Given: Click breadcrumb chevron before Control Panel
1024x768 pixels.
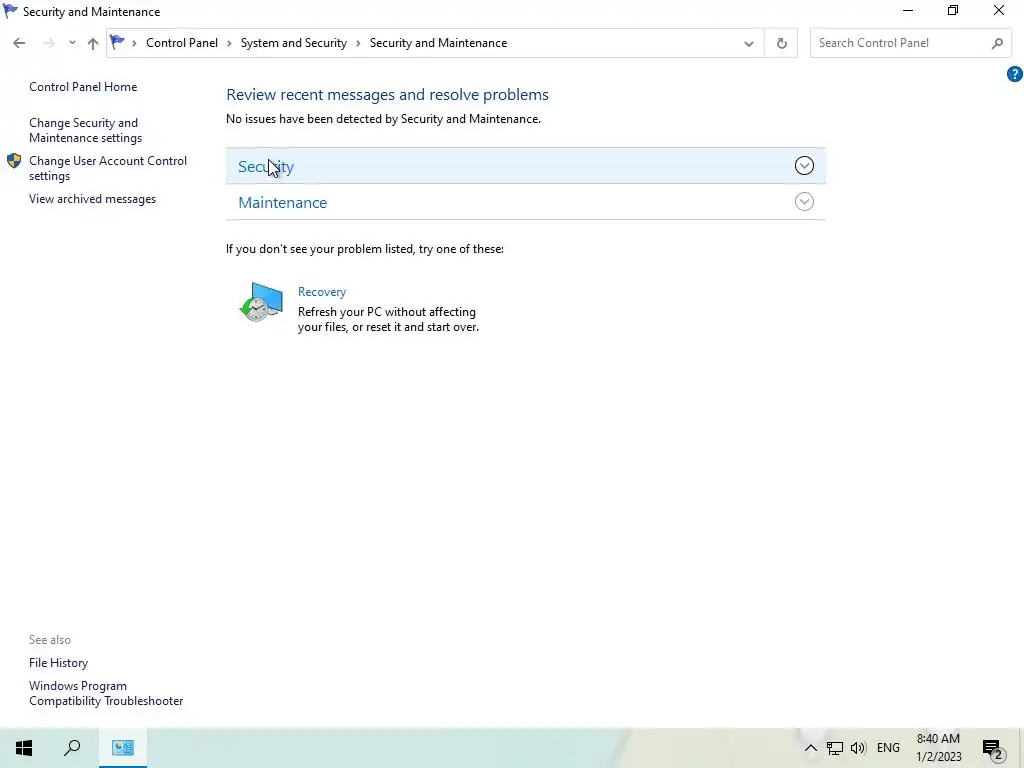Looking at the screenshot, I should pyautogui.click(x=135, y=44).
